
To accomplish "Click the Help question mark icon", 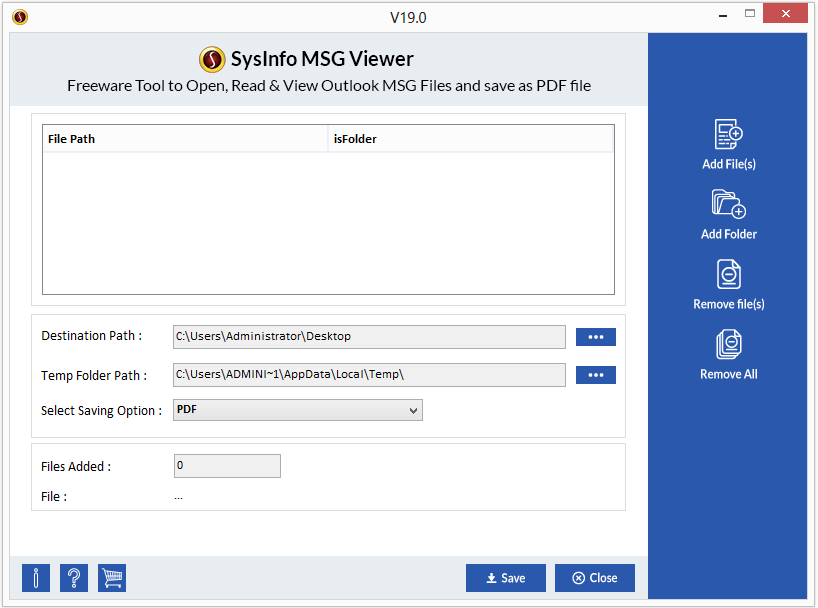I will pyautogui.click(x=73, y=578).
